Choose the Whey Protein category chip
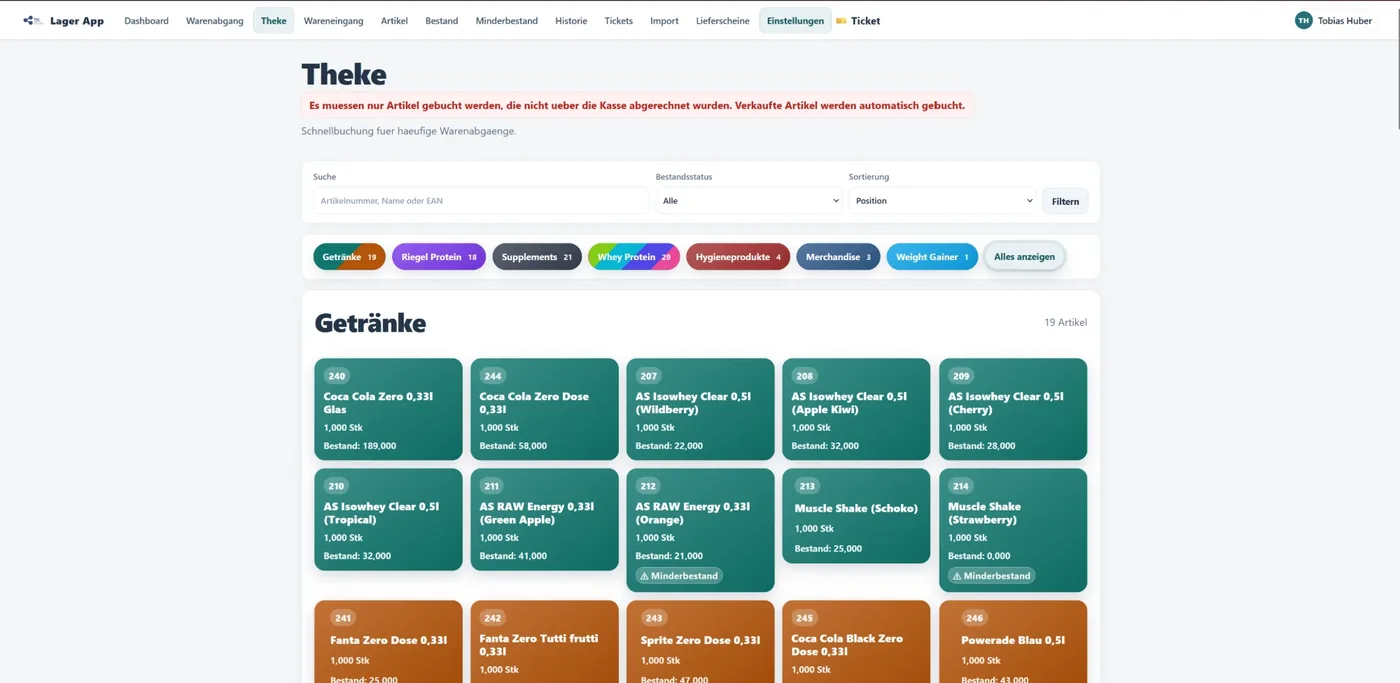 (x=634, y=257)
